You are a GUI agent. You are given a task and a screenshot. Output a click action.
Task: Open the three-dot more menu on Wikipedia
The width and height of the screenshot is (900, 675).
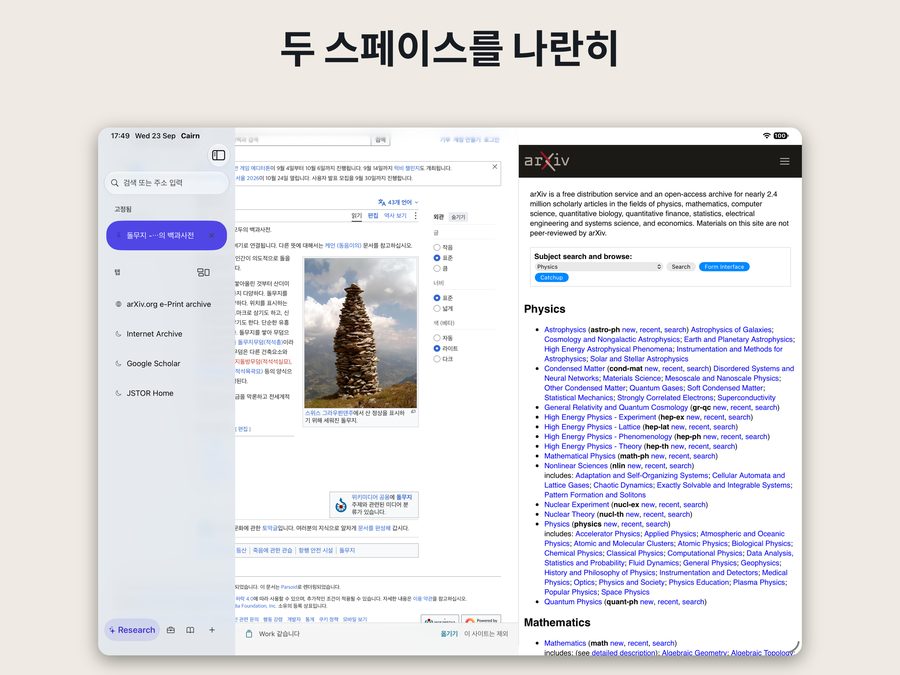pos(416,216)
